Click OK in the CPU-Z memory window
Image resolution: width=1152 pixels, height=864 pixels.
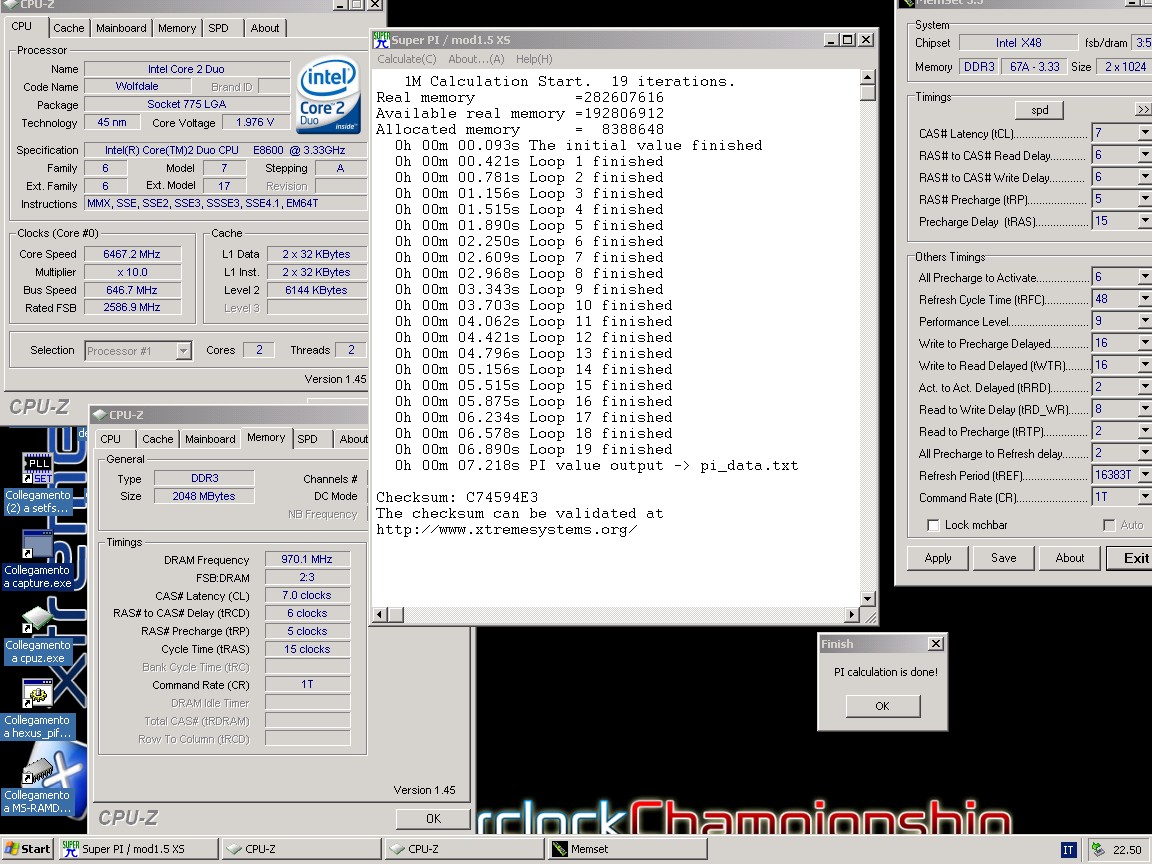[x=433, y=818]
